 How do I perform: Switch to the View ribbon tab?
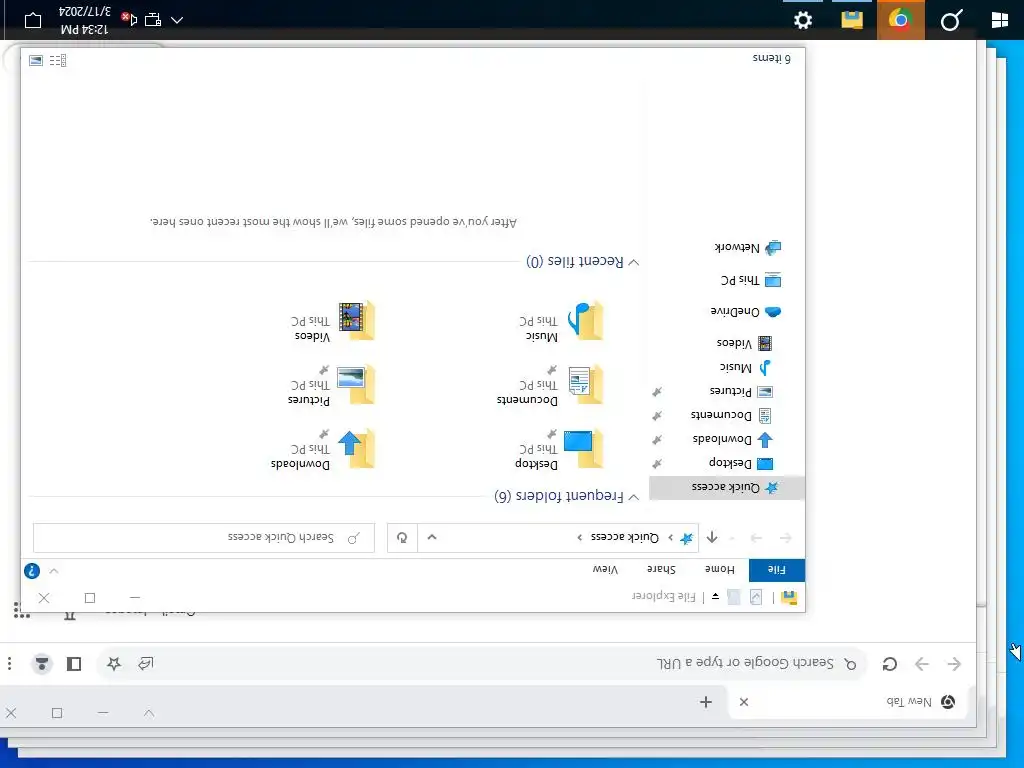[605, 569]
